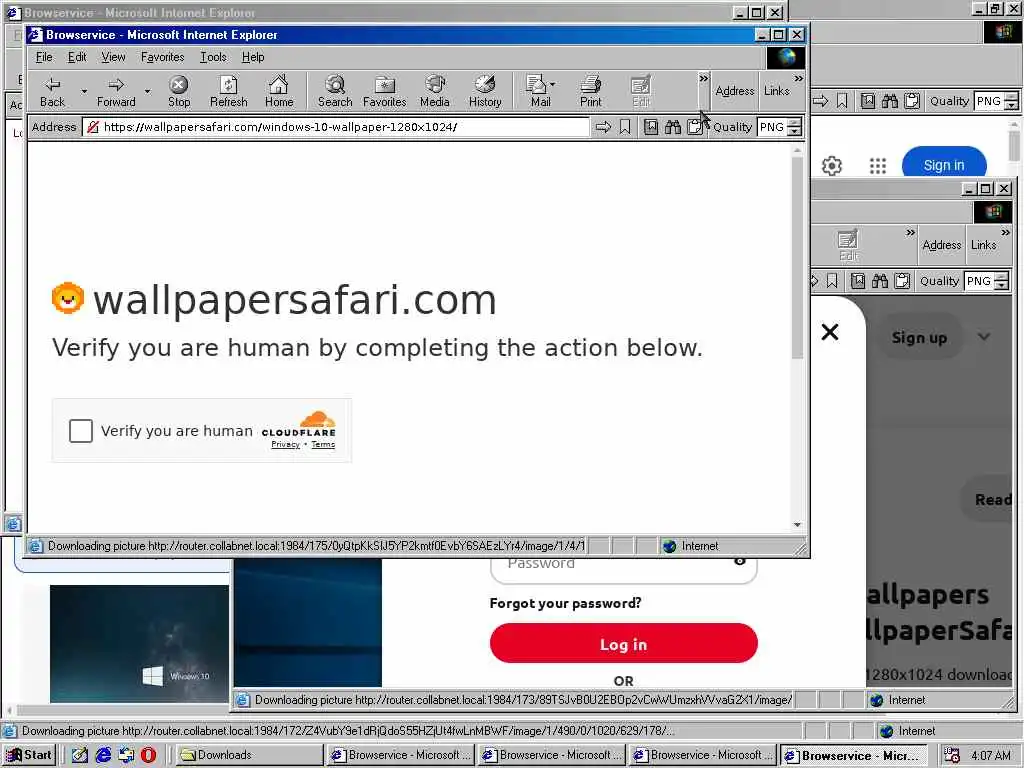Open the Windows Start menu
The width and height of the screenshot is (1024, 768).
coord(29,755)
